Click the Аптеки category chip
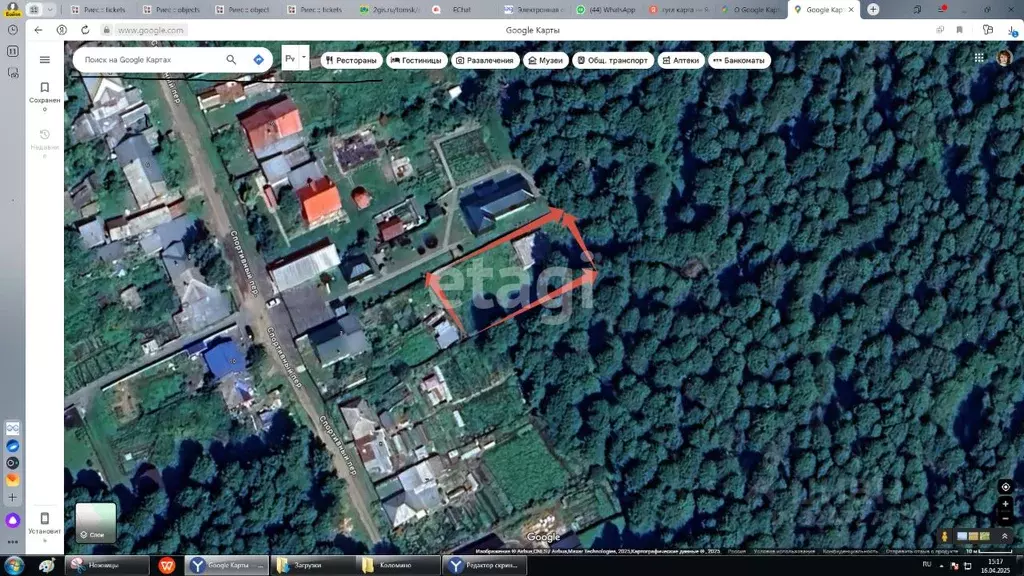 coord(680,60)
